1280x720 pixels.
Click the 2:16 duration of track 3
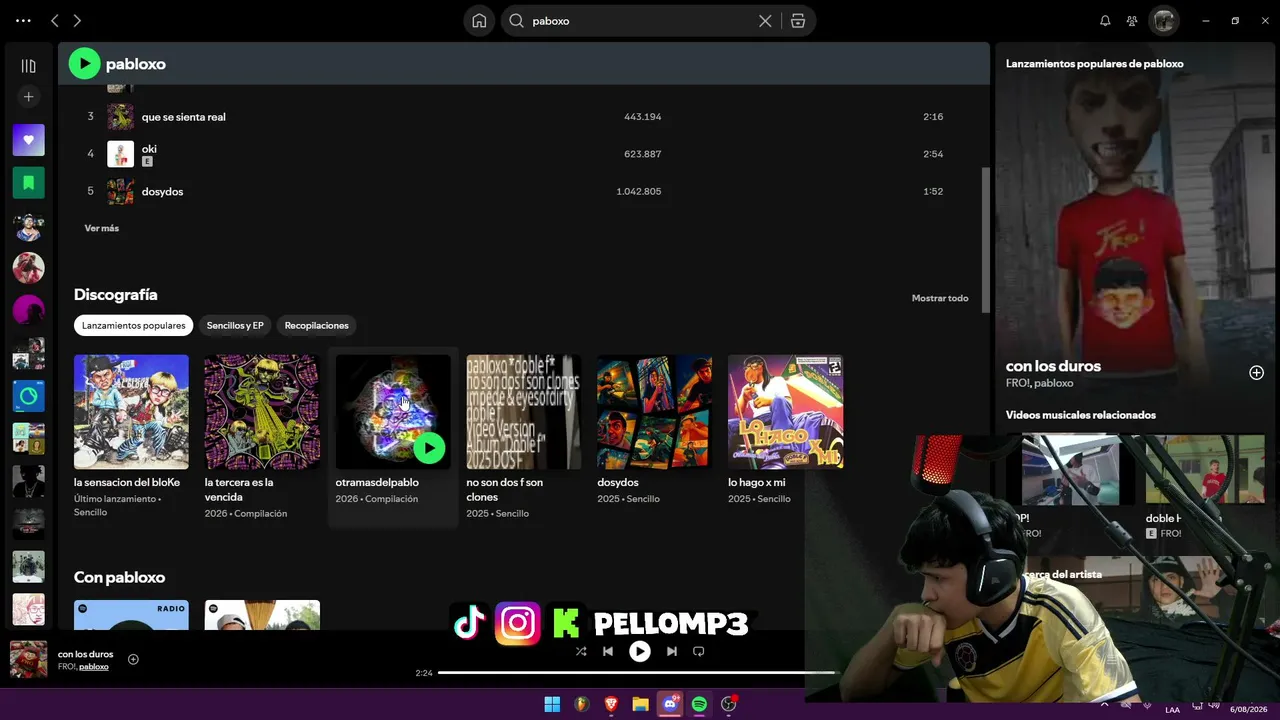tap(933, 117)
